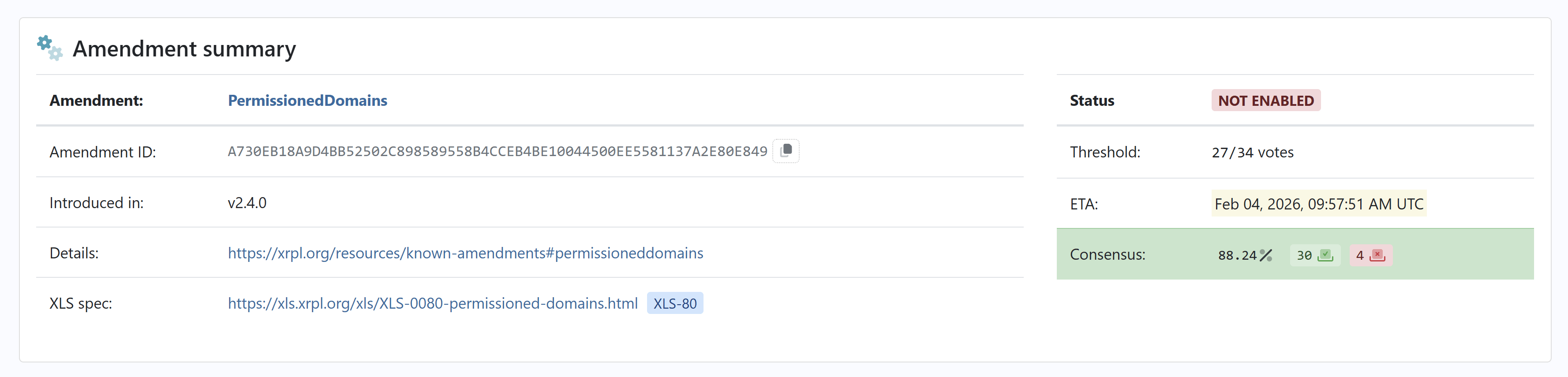Screen dimensions: 1568x377
Task: Click the copy Amendment ID icon
Action: 786,151
